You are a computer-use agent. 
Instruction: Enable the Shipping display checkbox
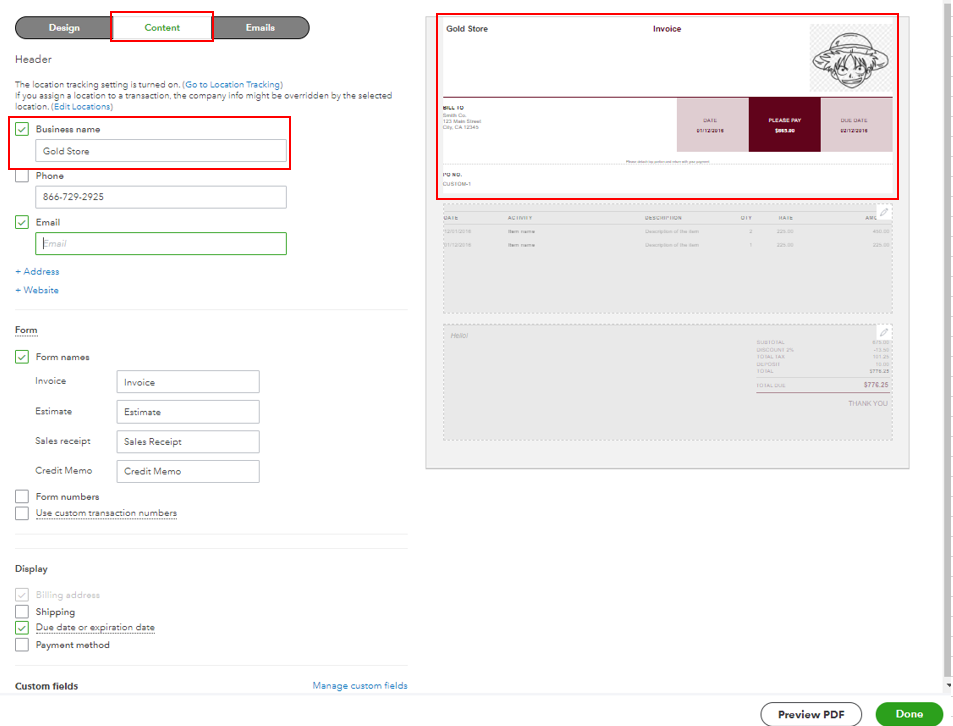[x=22, y=611]
